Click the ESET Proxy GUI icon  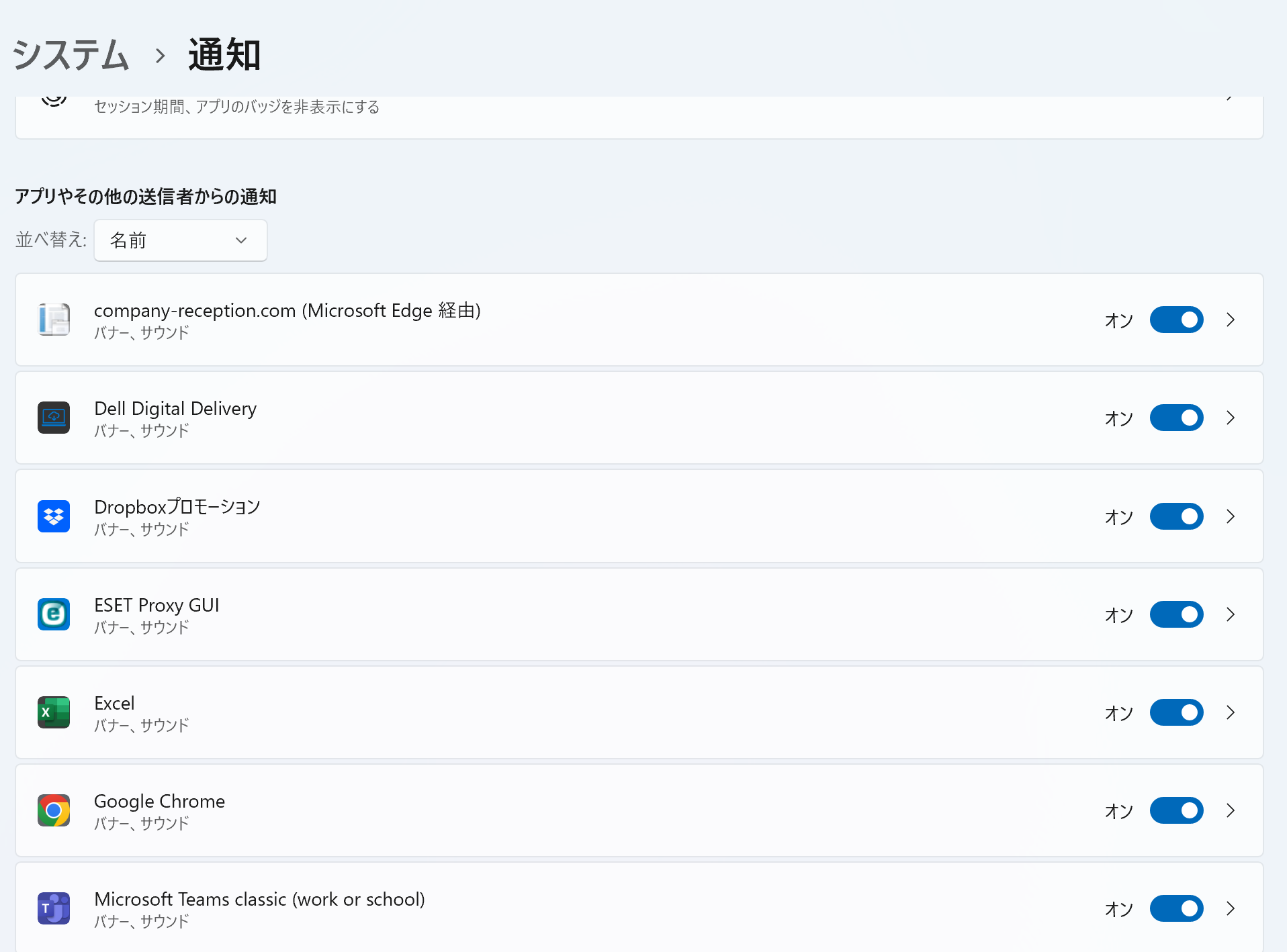[x=54, y=614]
